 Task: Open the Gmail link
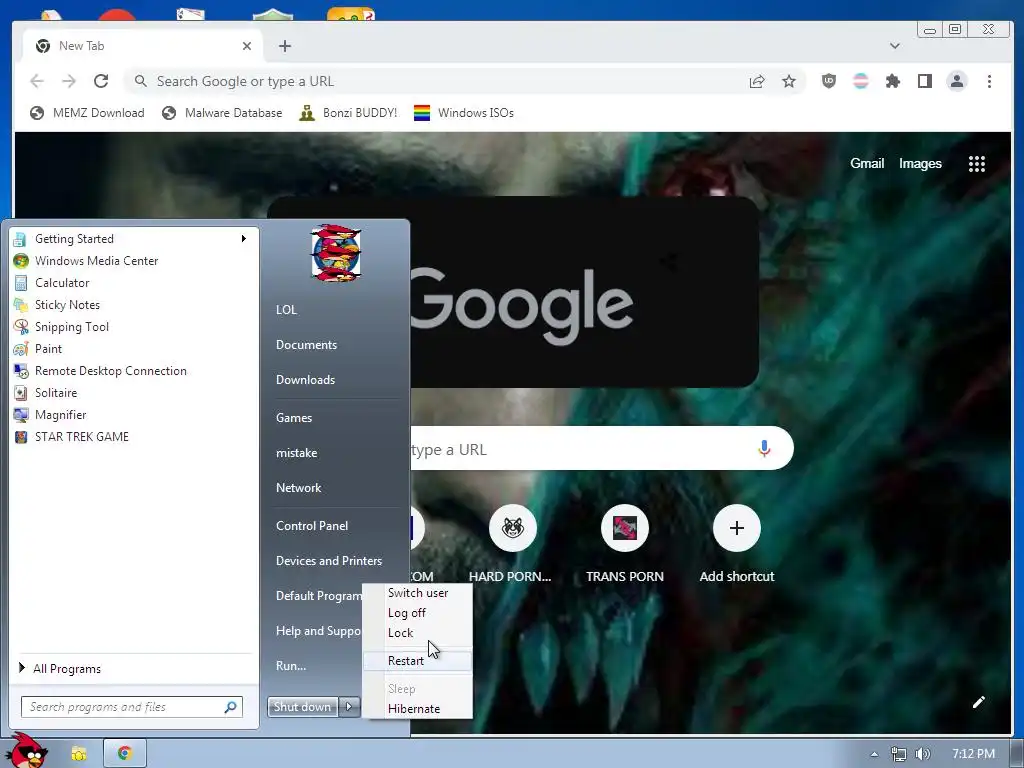click(x=867, y=163)
